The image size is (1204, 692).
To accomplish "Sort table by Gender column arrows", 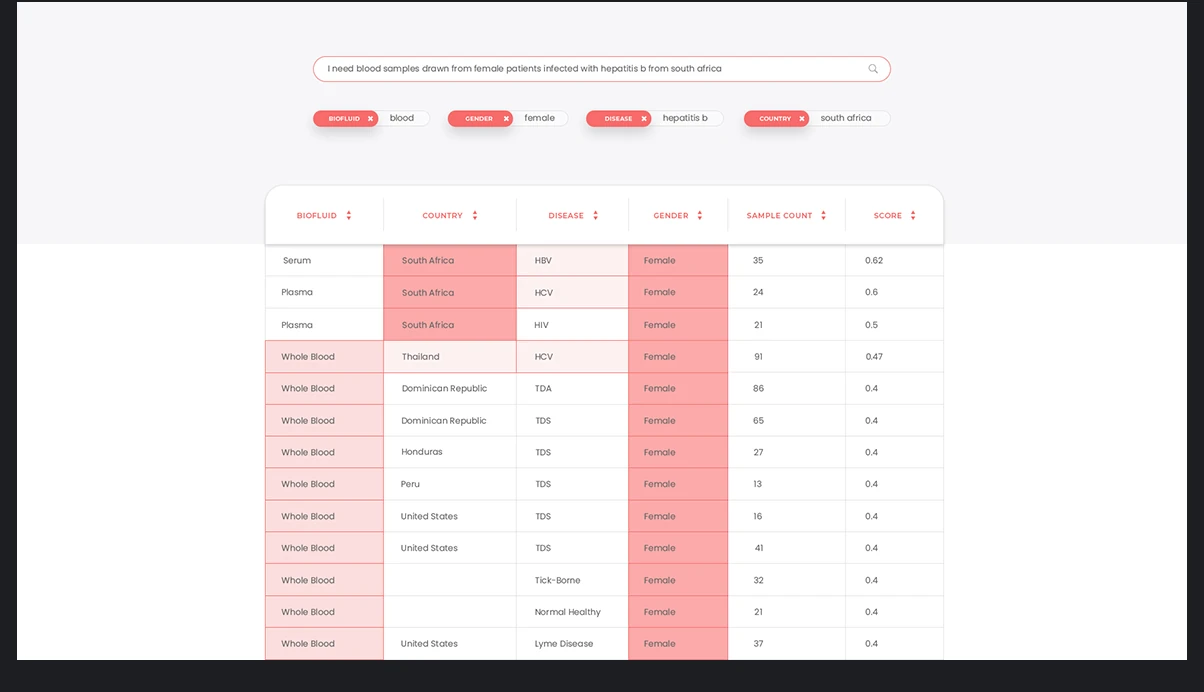I will click(700, 215).
